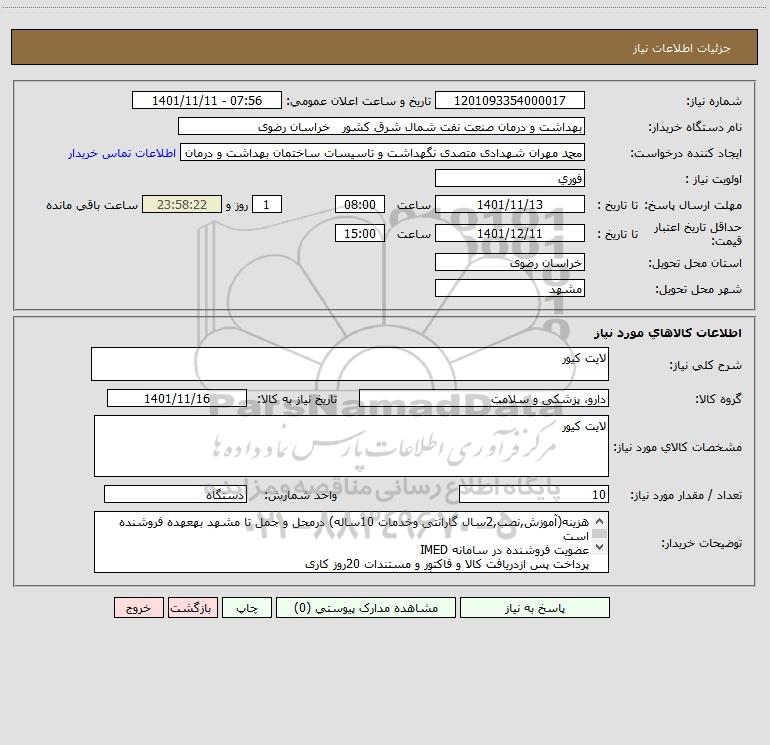Click label توضیحات خریدار
770x745 pixels.
click(x=701, y=543)
